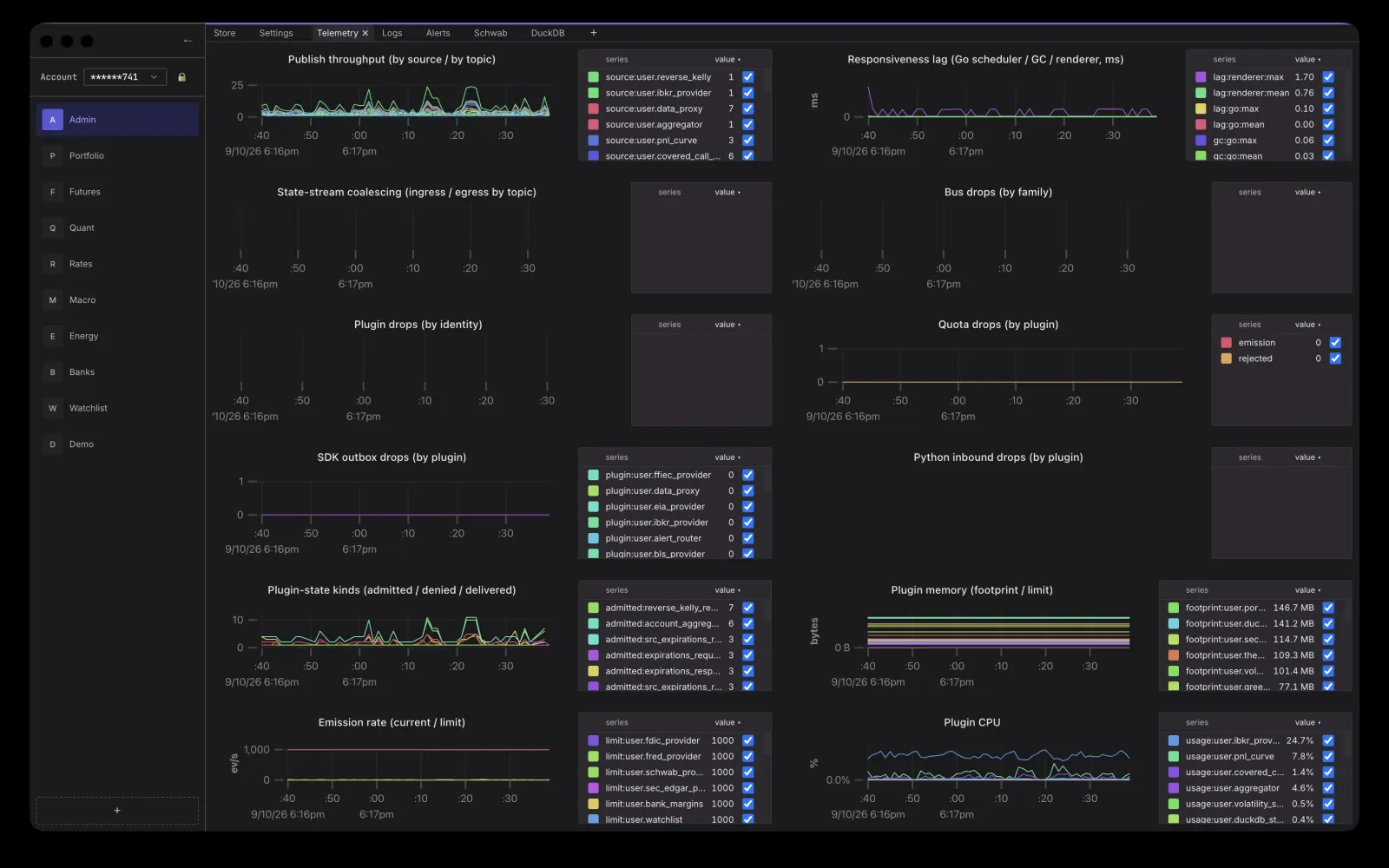This screenshot has height=868, width=1389.
Task: Click source:user.data_proxy color swatch
Action: [x=594, y=108]
